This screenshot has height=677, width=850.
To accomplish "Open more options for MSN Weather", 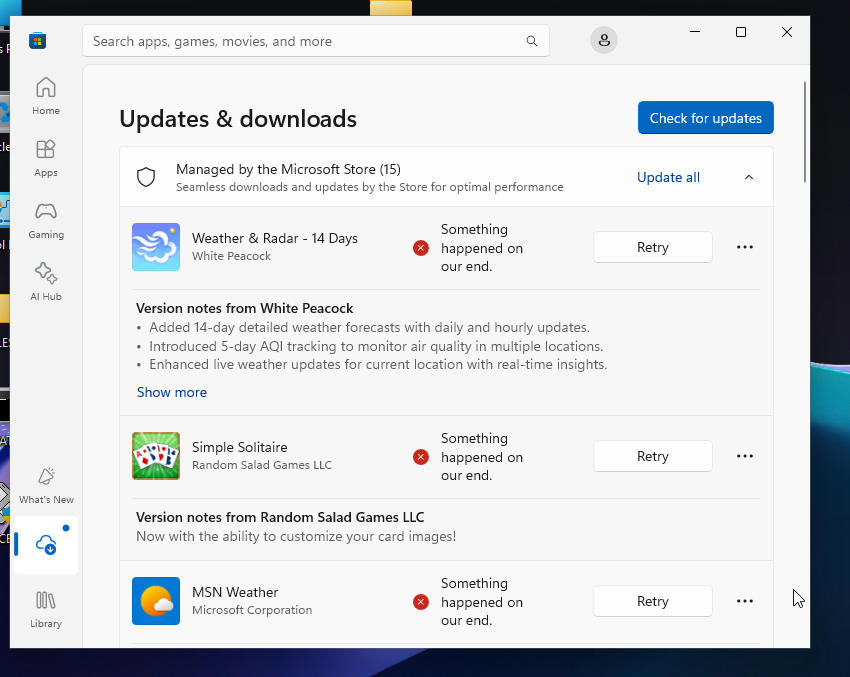I will coord(745,601).
